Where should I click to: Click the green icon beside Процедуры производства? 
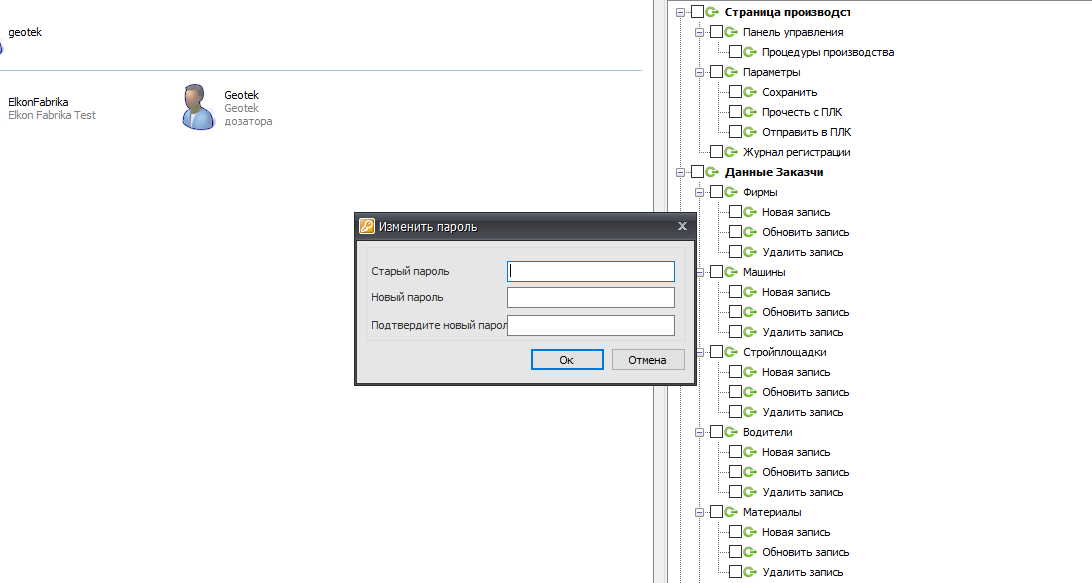pyautogui.click(x=750, y=52)
